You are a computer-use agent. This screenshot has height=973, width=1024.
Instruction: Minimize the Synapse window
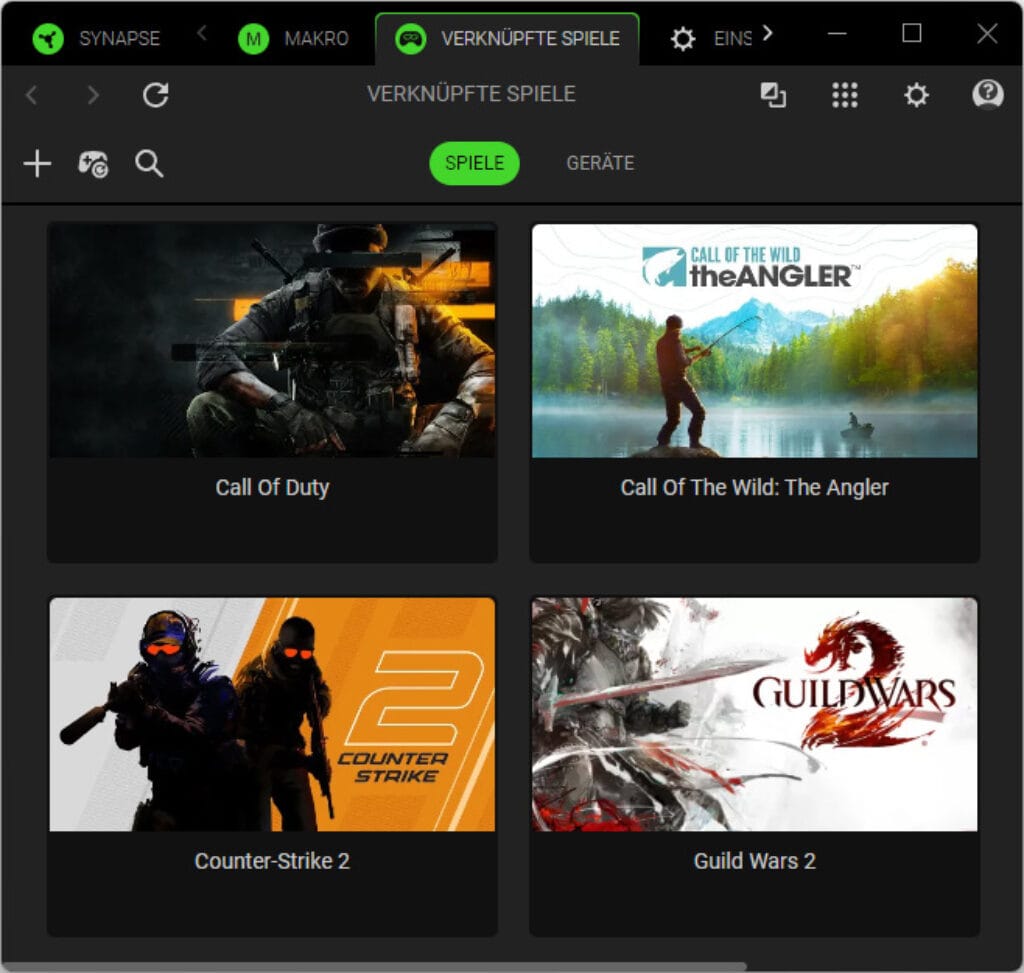point(837,33)
